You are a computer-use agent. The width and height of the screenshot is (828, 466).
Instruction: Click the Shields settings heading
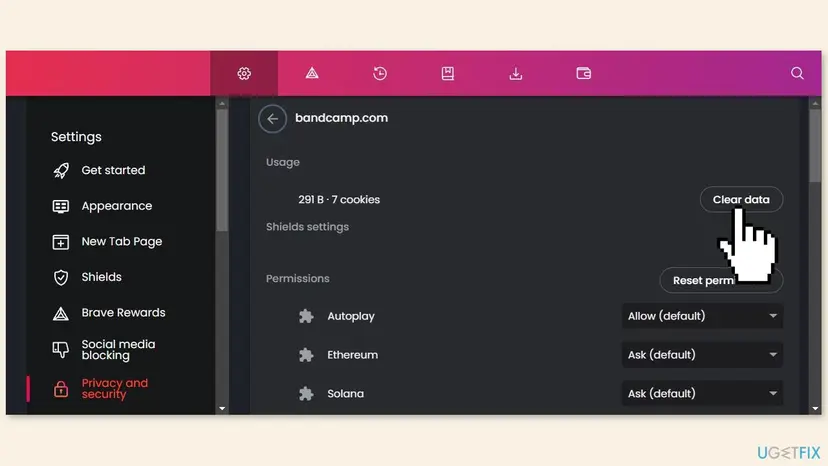coord(307,227)
